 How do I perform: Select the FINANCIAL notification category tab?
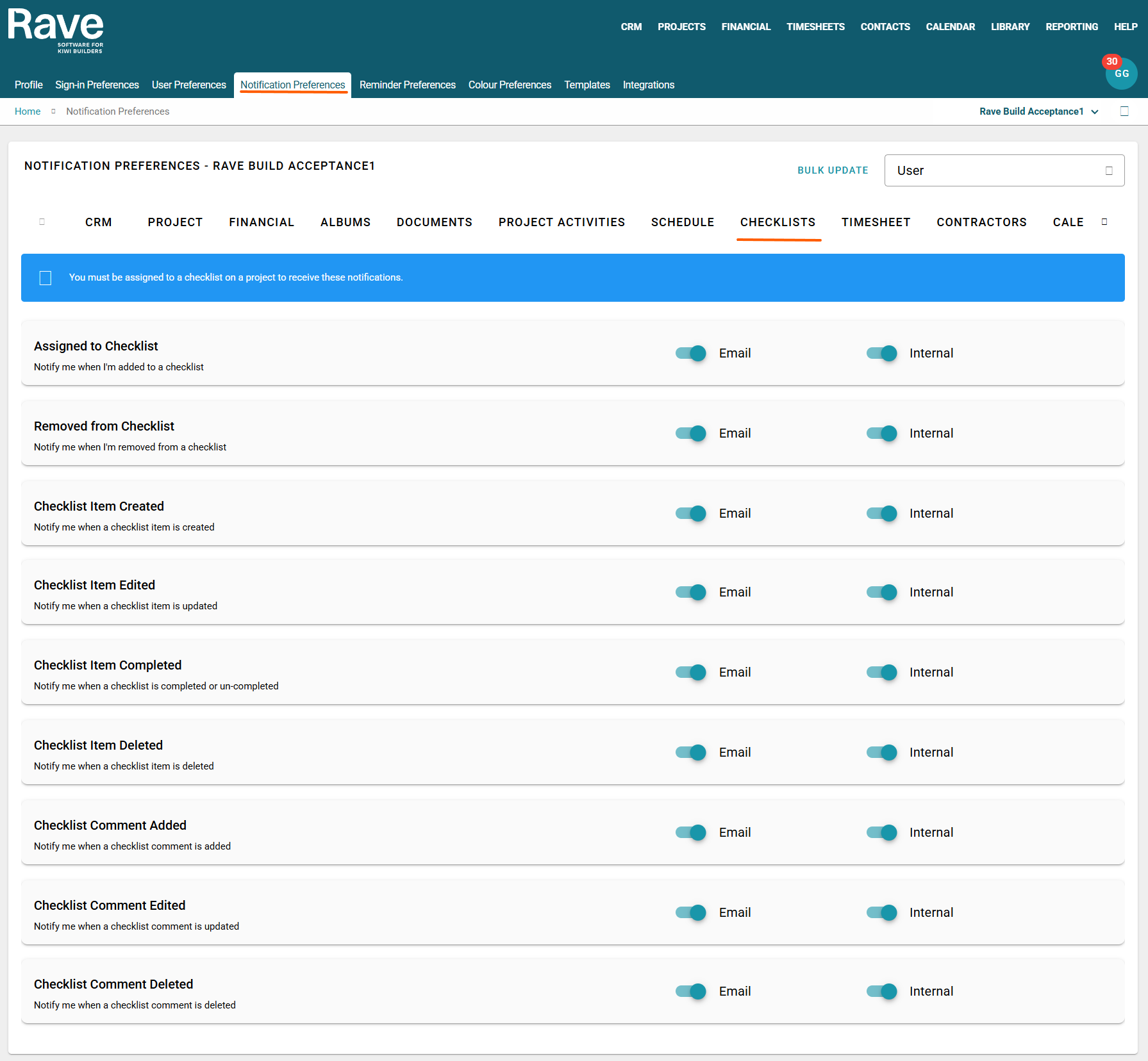(x=262, y=222)
